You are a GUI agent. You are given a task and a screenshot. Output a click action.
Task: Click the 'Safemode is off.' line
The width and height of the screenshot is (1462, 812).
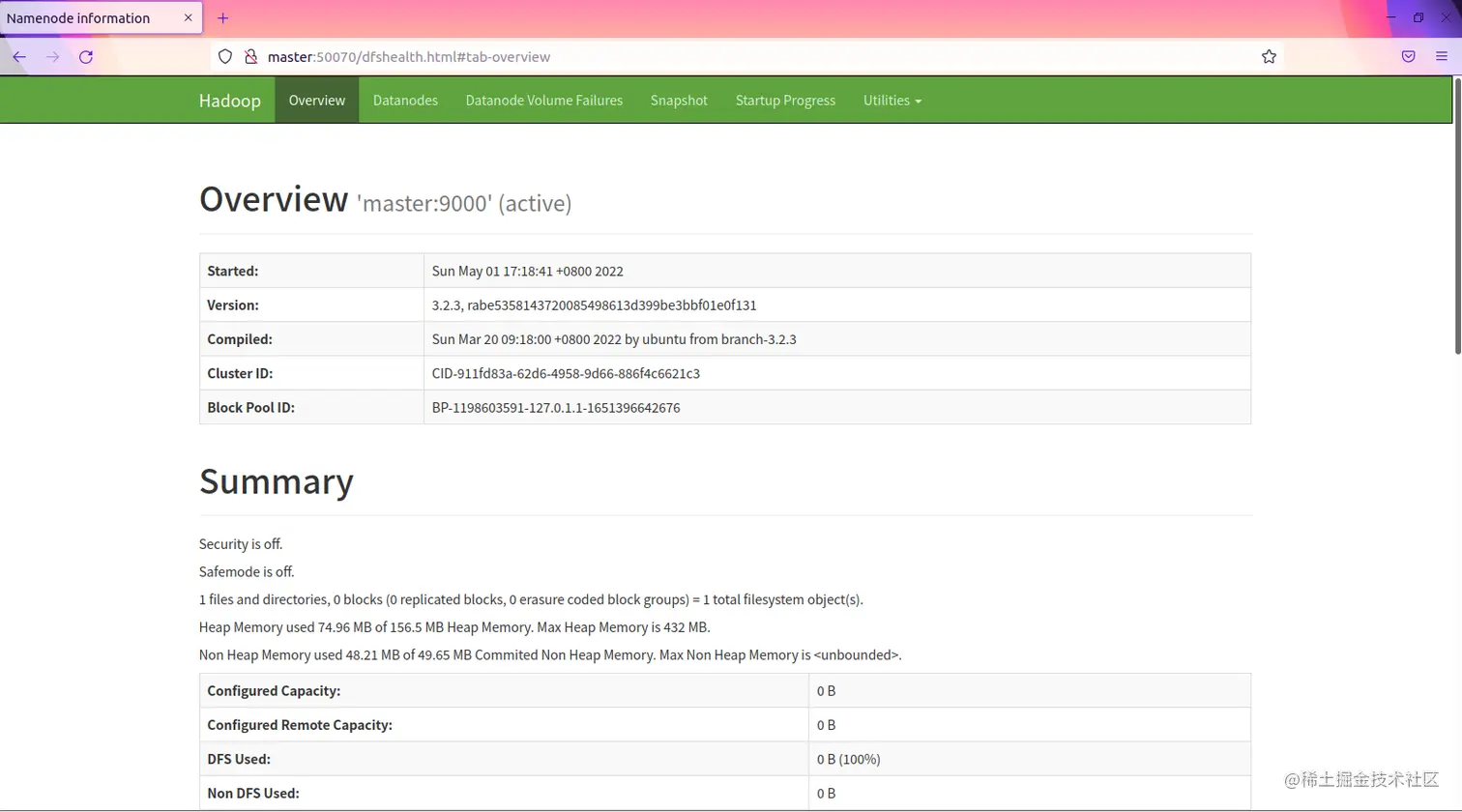pyautogui.click(x=247, y=572)
